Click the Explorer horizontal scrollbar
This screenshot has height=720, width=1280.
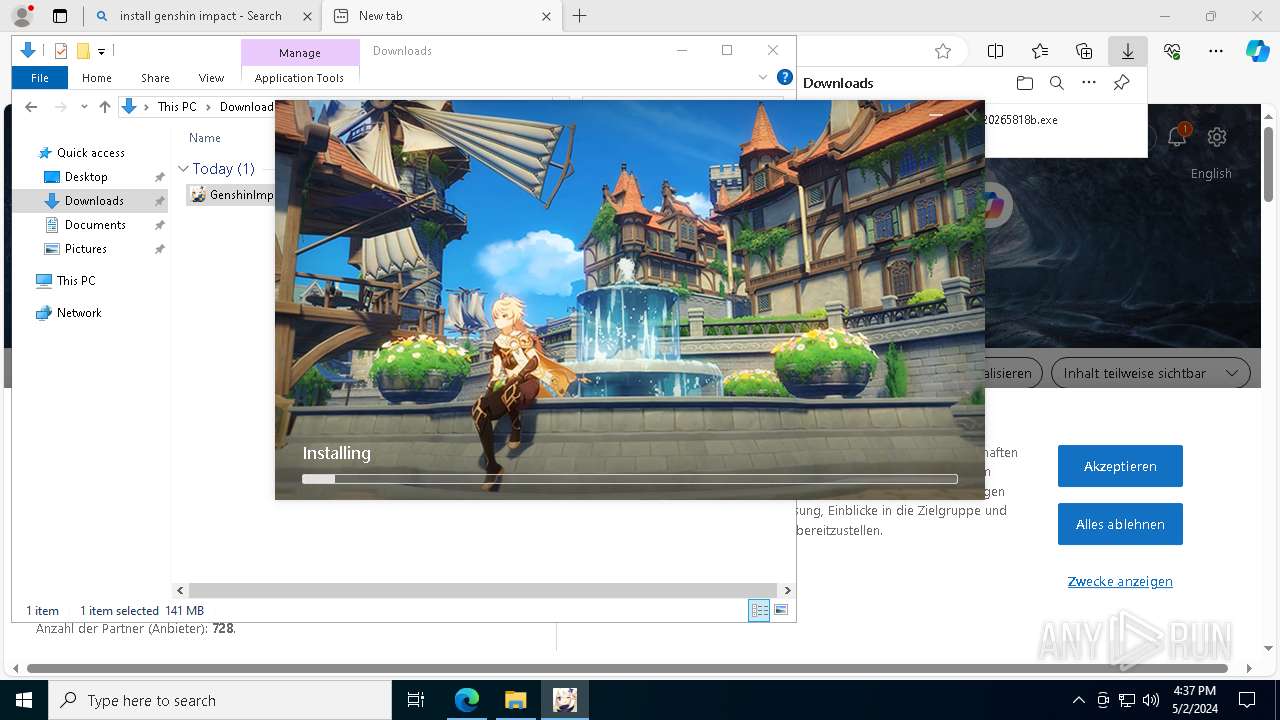click(x=483, y=591)
